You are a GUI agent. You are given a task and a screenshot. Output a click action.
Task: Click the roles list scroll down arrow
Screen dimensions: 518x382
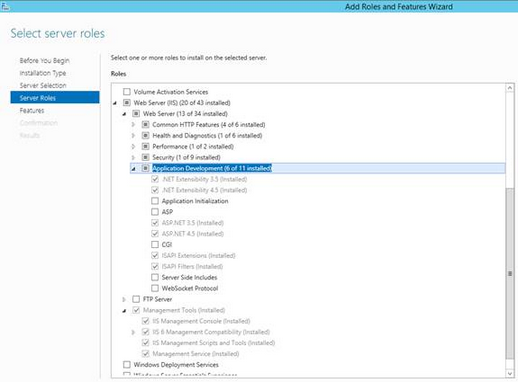point(510,374)
